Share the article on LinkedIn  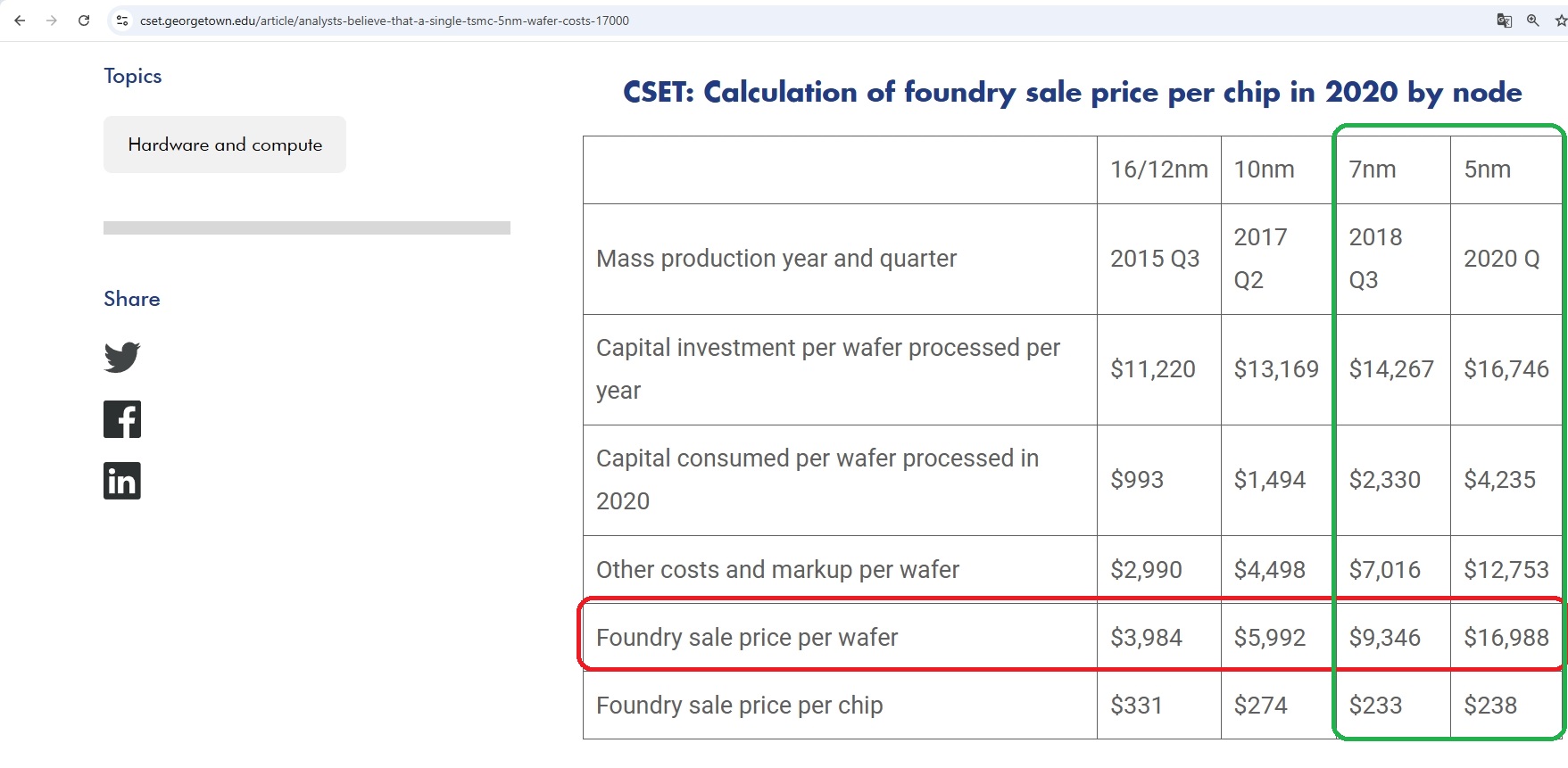coord(122,481)
